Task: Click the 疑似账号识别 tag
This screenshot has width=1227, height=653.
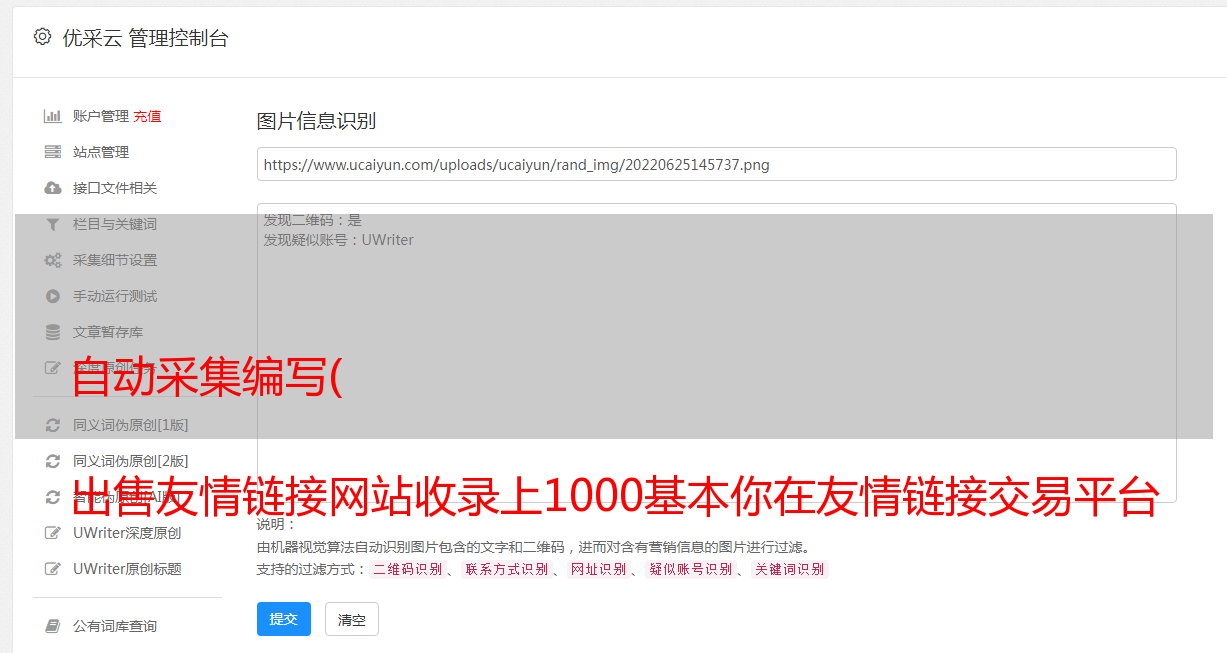Action: point(690,569)
